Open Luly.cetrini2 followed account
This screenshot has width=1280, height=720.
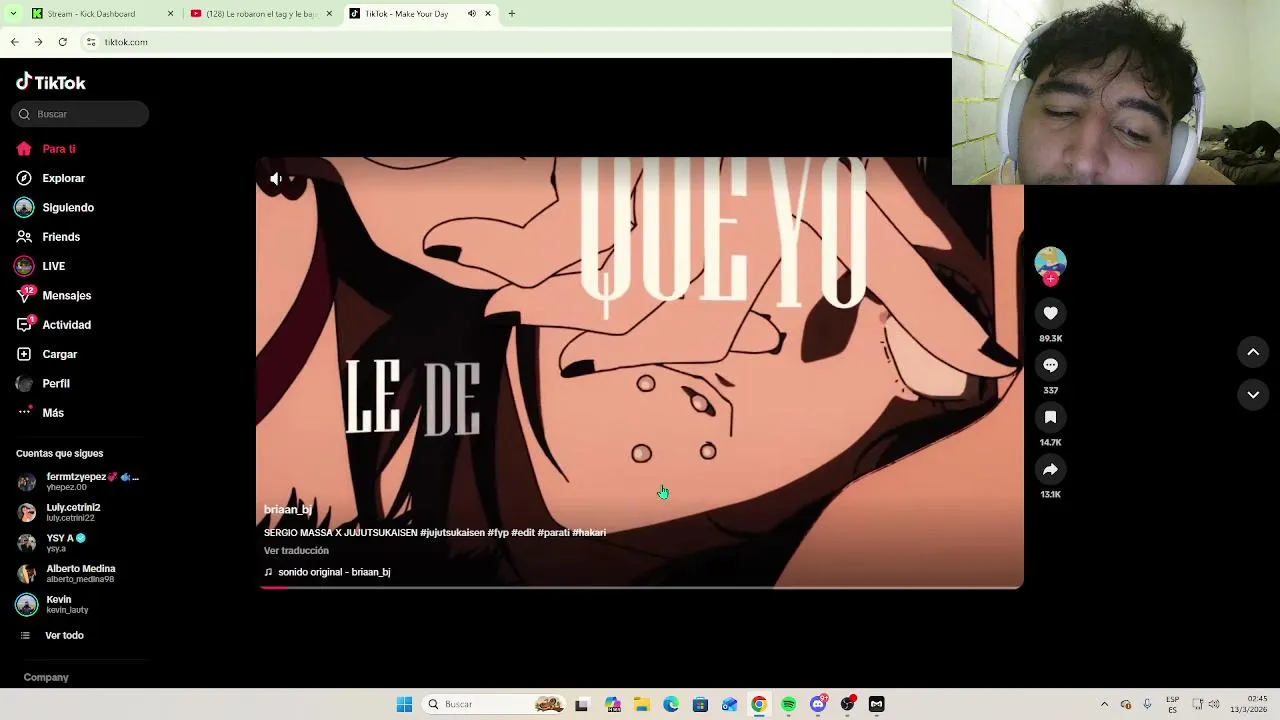pyautogui.click(x=73, y=513)
